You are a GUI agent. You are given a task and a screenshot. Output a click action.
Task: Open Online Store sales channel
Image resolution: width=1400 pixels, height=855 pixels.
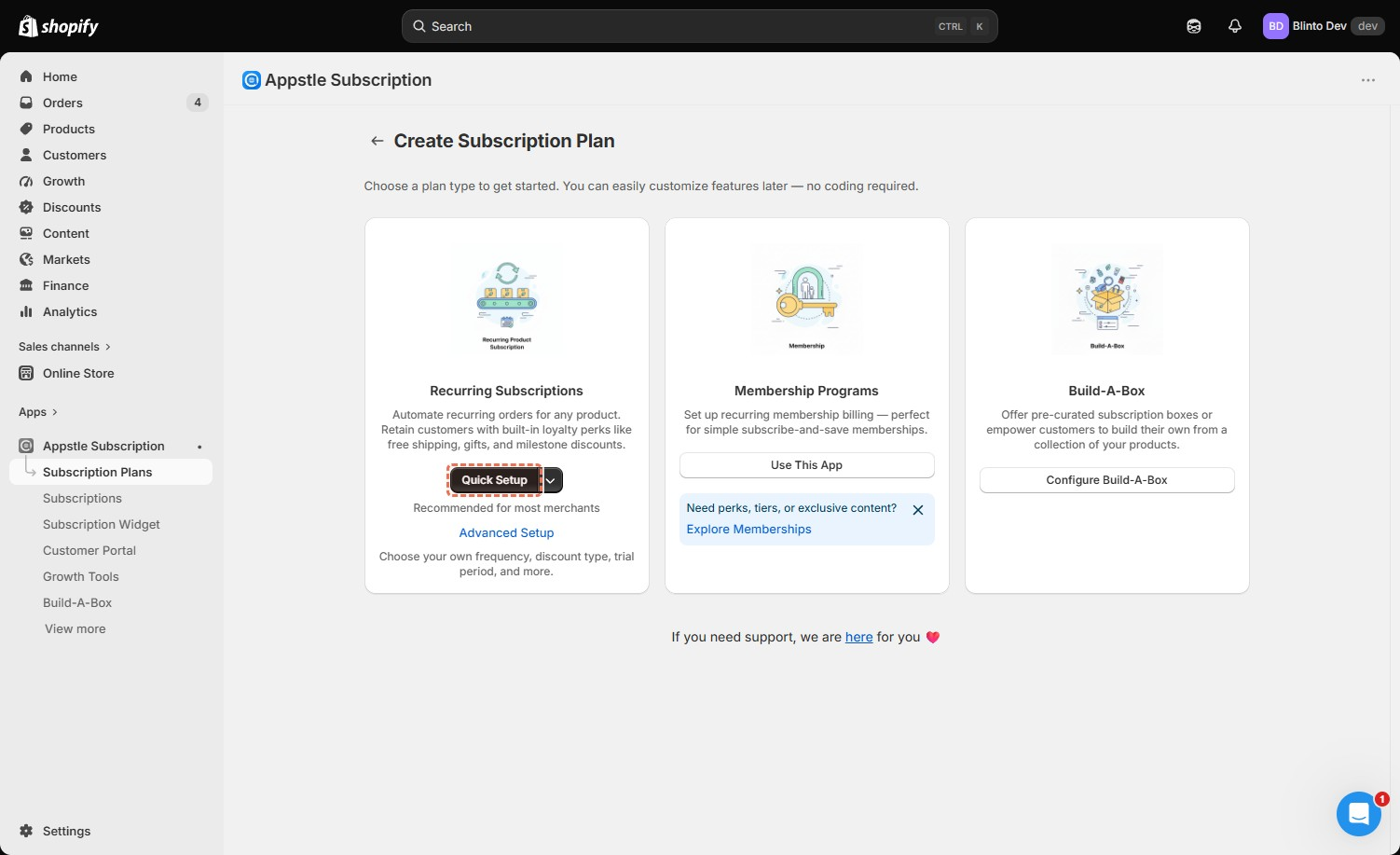point(111,373)
